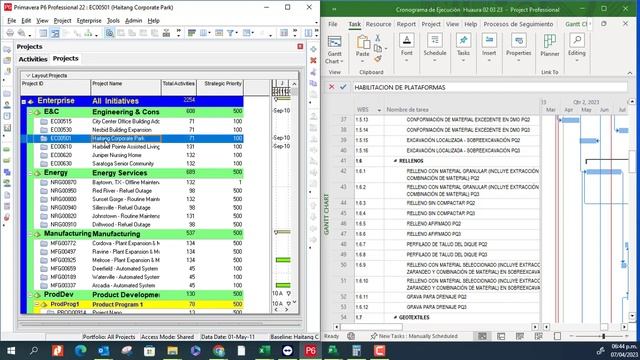Open Microsoft Edge from the Windows taskbar
The height and width of the screenshot is (360, 640).
[x=80, y=351]
